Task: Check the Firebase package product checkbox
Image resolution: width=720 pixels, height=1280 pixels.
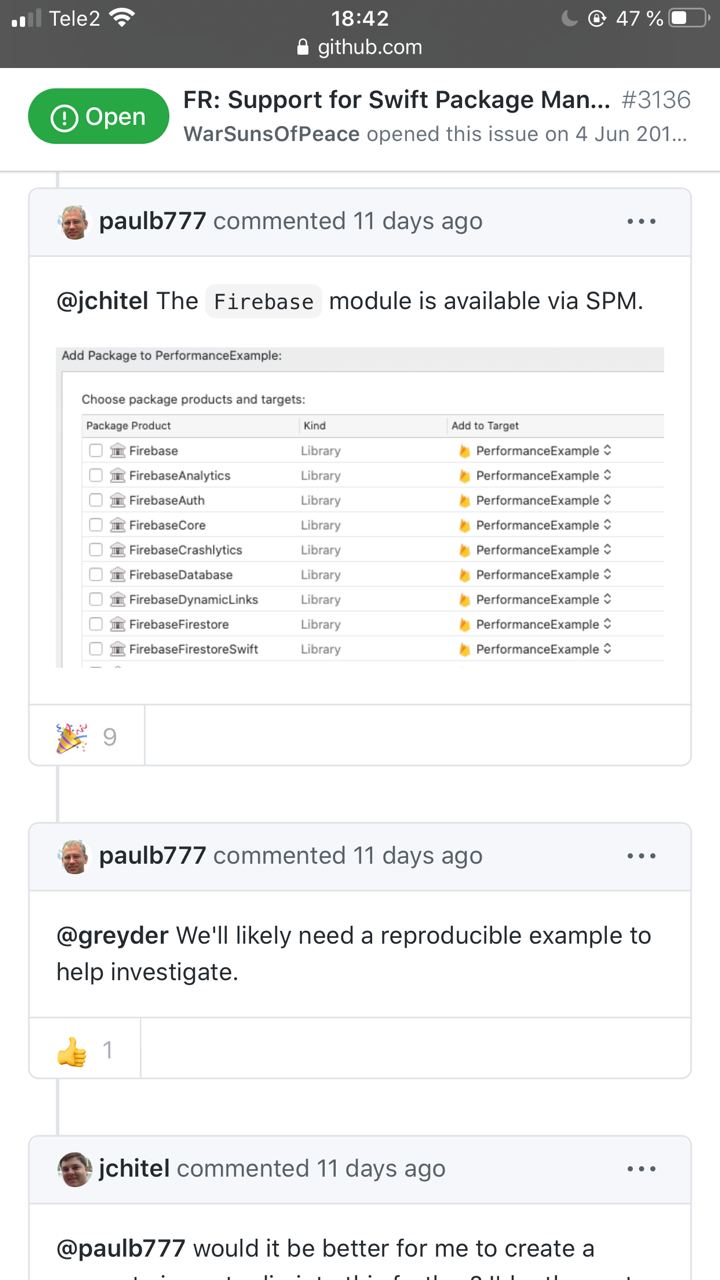Action: point(96,451)
